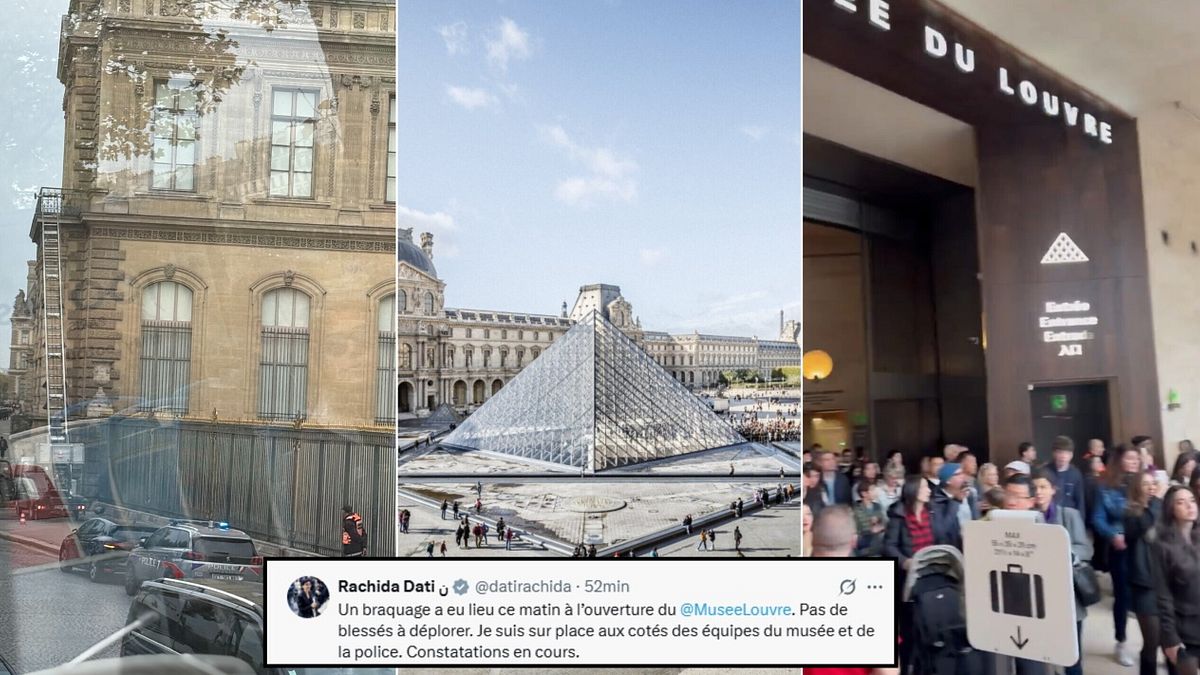The width and height of the screenshot is (1200, 675).
Task: Open the tweet's three-dots more menu
Action: point(875,587)
